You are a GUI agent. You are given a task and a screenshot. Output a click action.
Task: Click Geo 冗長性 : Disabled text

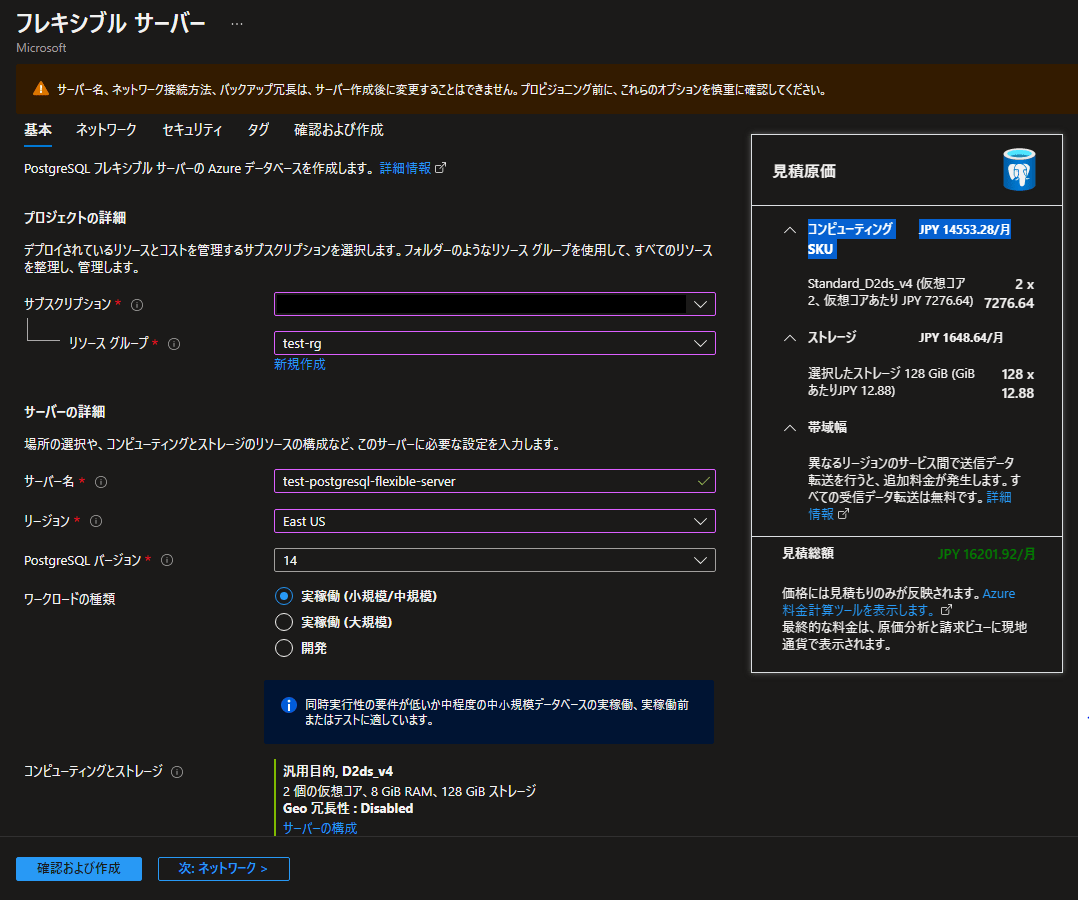tap(348, 809)
